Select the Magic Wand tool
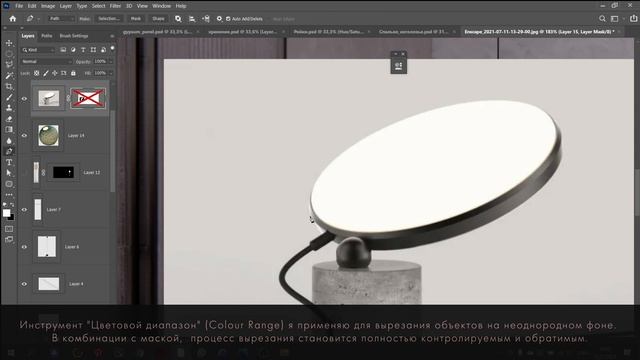Viewport: 640px width, 360px height. pos(9,76)
